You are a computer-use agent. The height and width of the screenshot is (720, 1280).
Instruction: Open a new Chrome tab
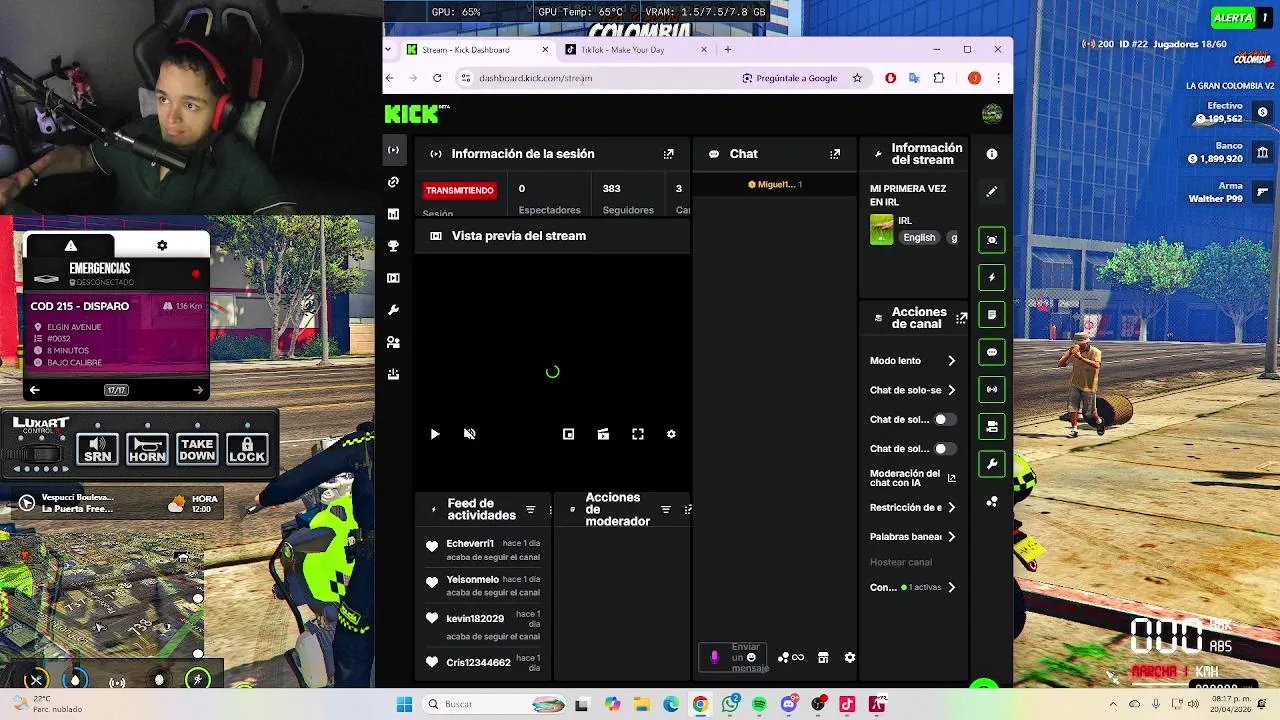point(728,49)
